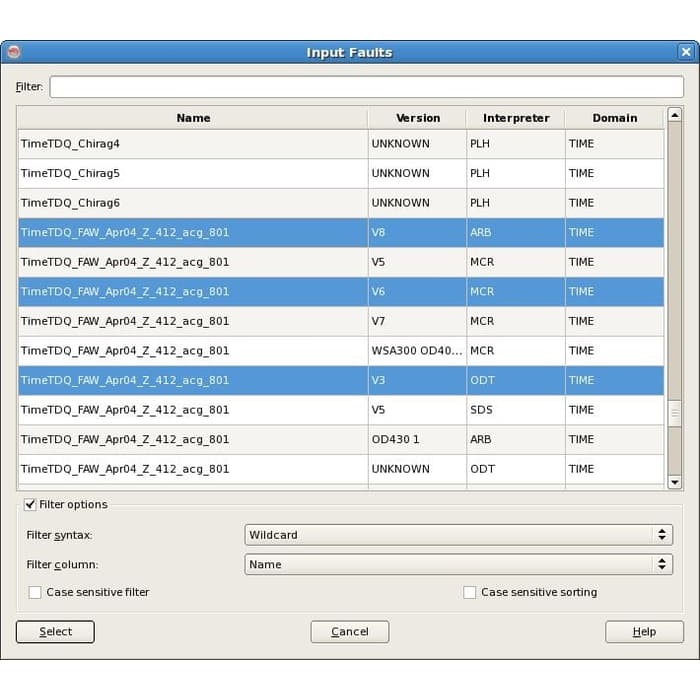700x700 pixels.
Task: Click the OD430 1 version cell
Action: coord(417,439)
